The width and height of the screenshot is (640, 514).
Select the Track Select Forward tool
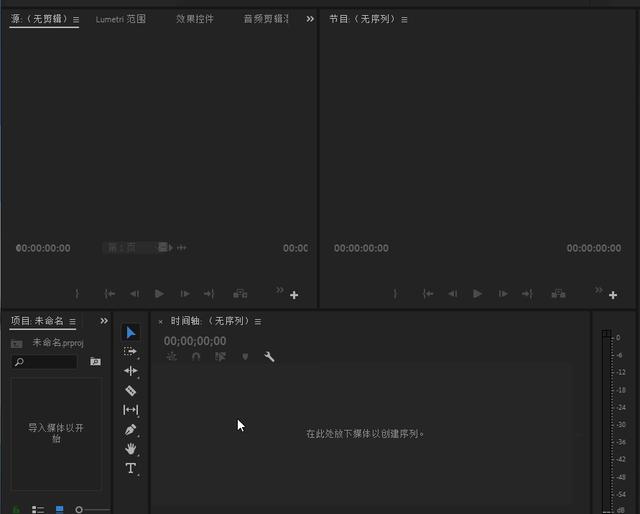click(130, 352)
